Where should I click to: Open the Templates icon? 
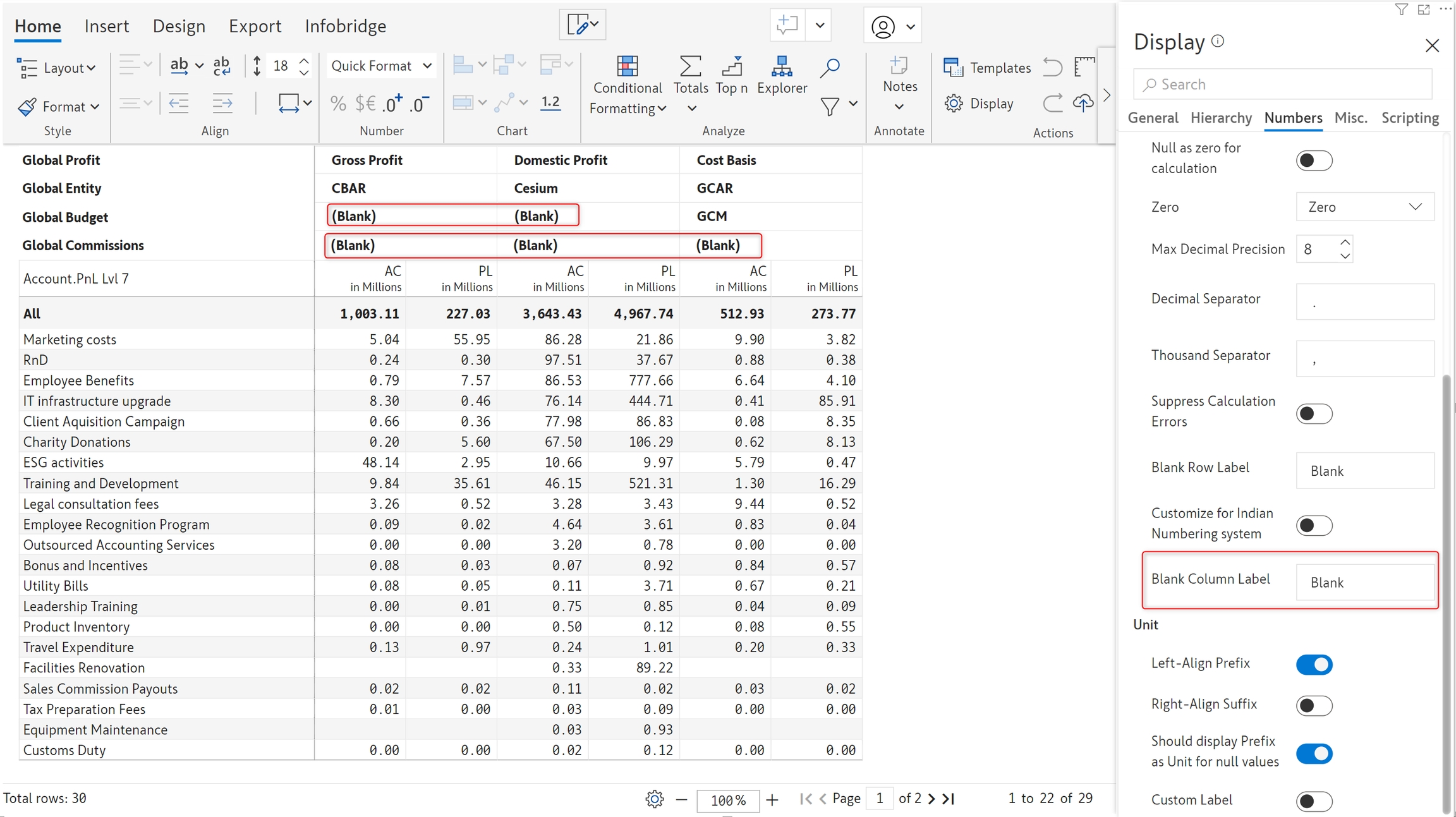[952, 67]
